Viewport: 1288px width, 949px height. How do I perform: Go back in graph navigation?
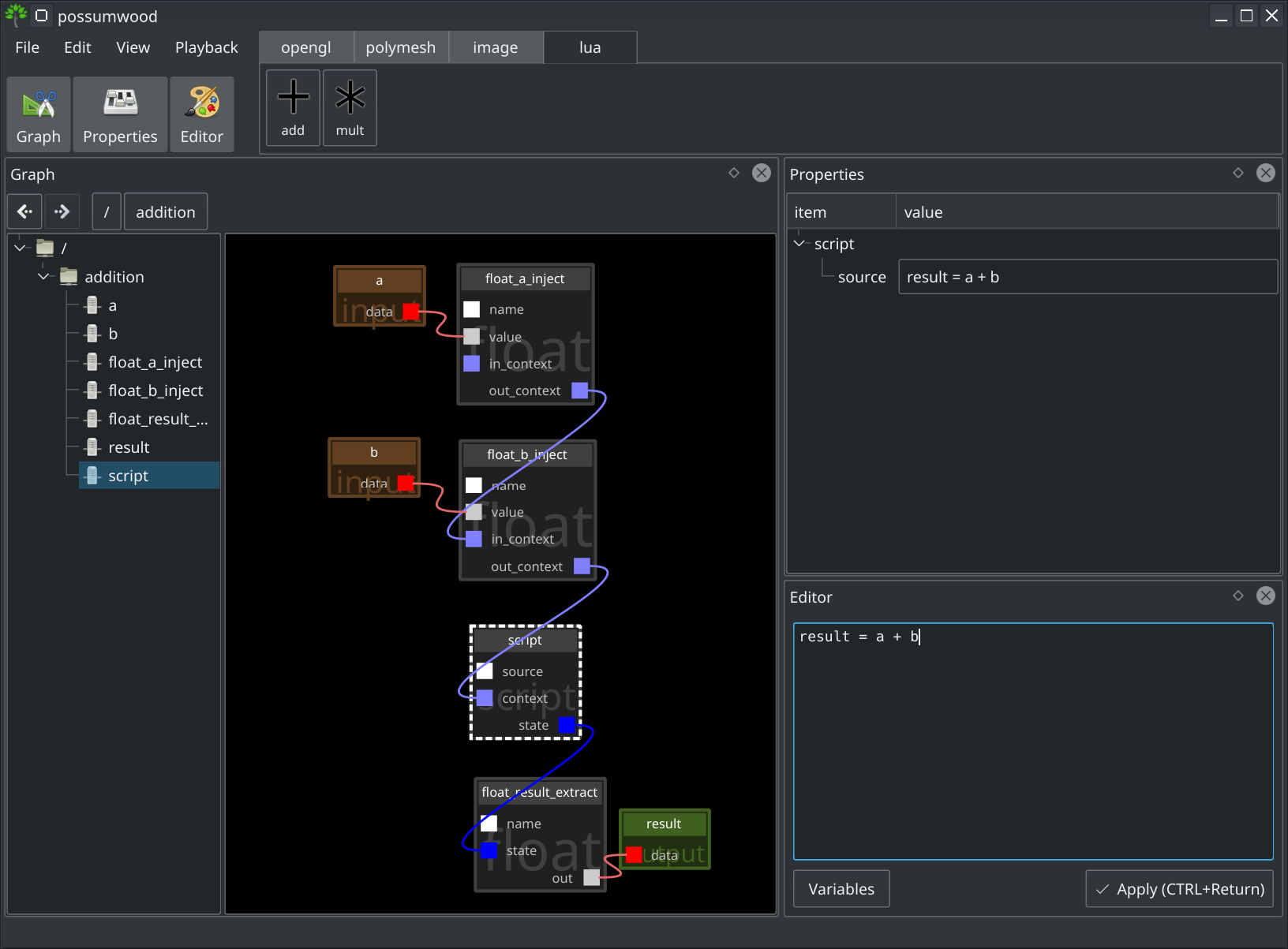pos(25,211)
